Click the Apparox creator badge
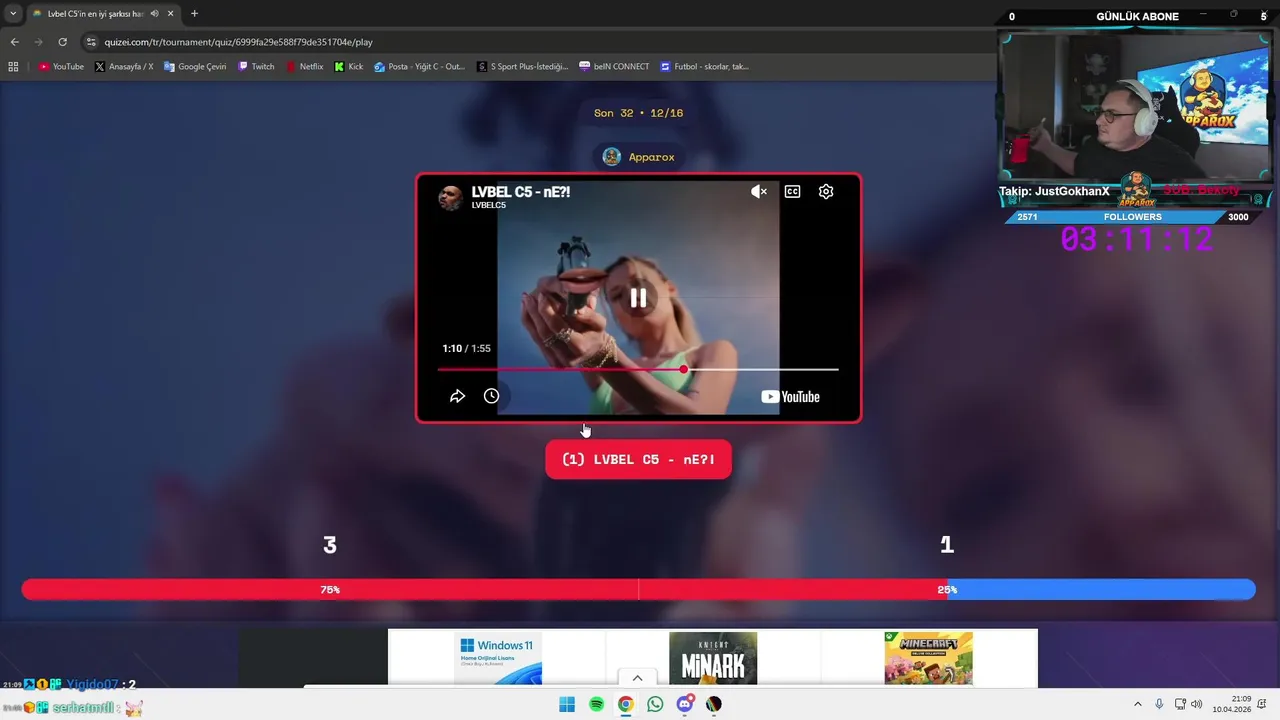Viewport: 1280px width, 720px height. [638, 157]
